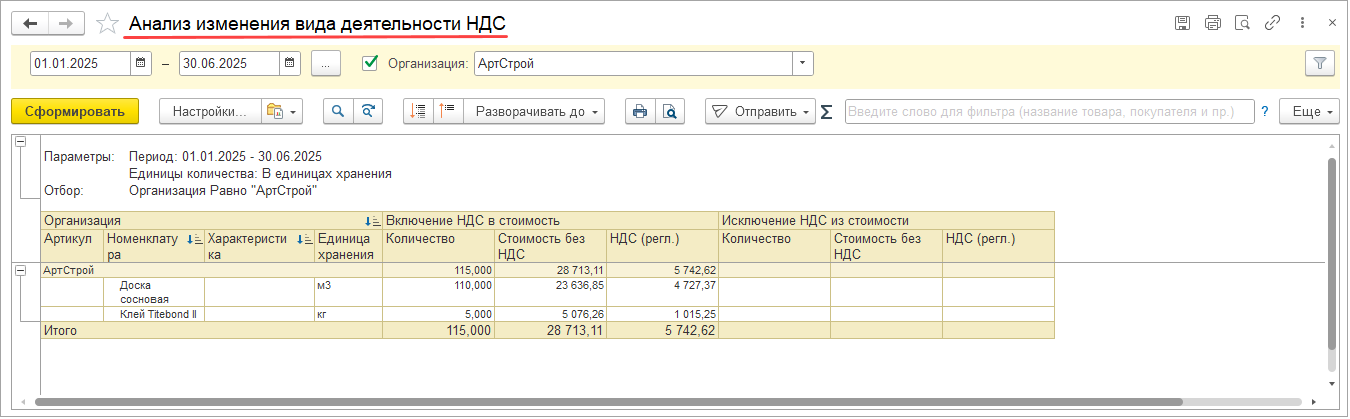Click the value 23 636,85
The width and height of the screenshot is (1350, 419).
(x=550, y=292)
